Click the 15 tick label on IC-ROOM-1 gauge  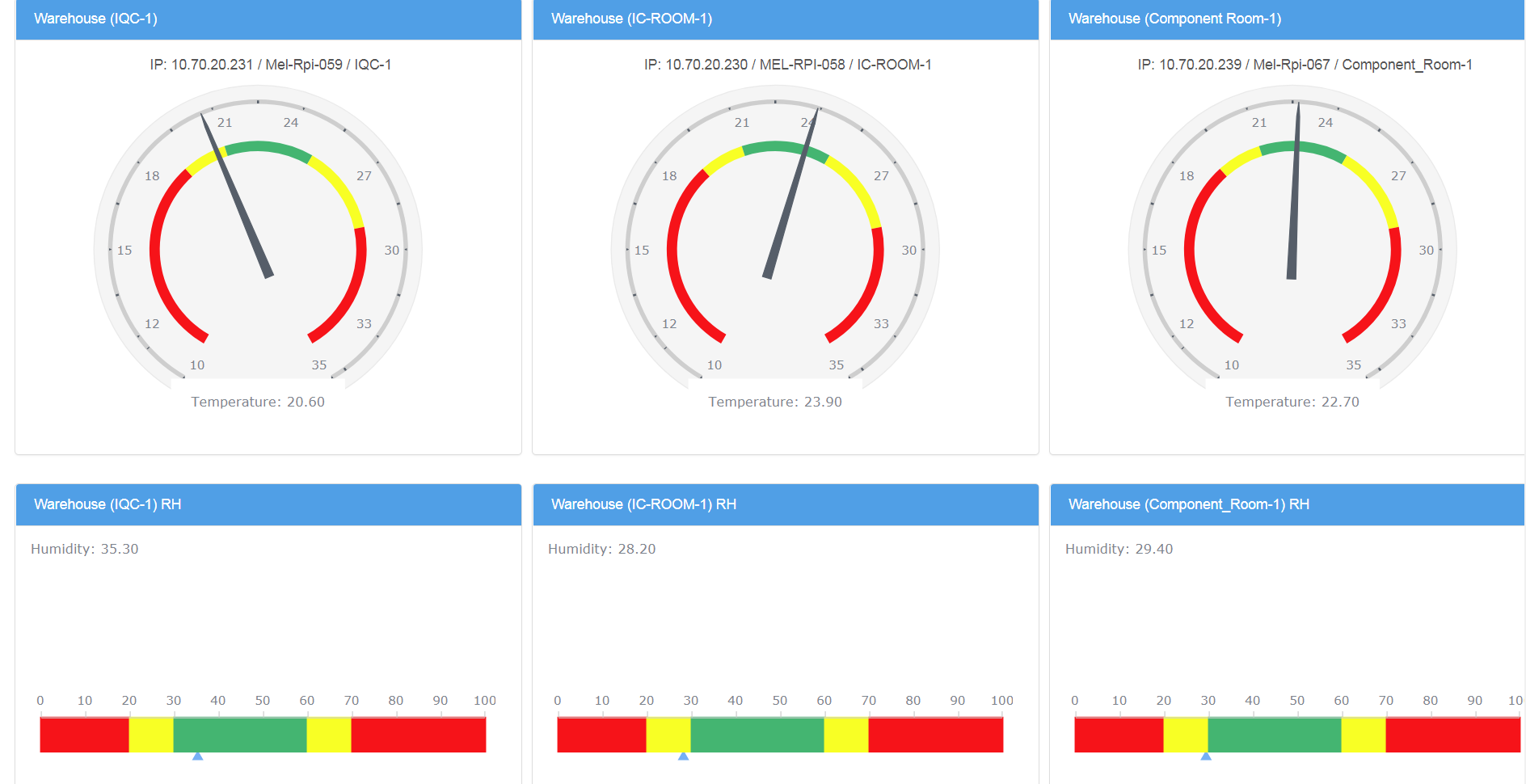[x=642, y=251]
